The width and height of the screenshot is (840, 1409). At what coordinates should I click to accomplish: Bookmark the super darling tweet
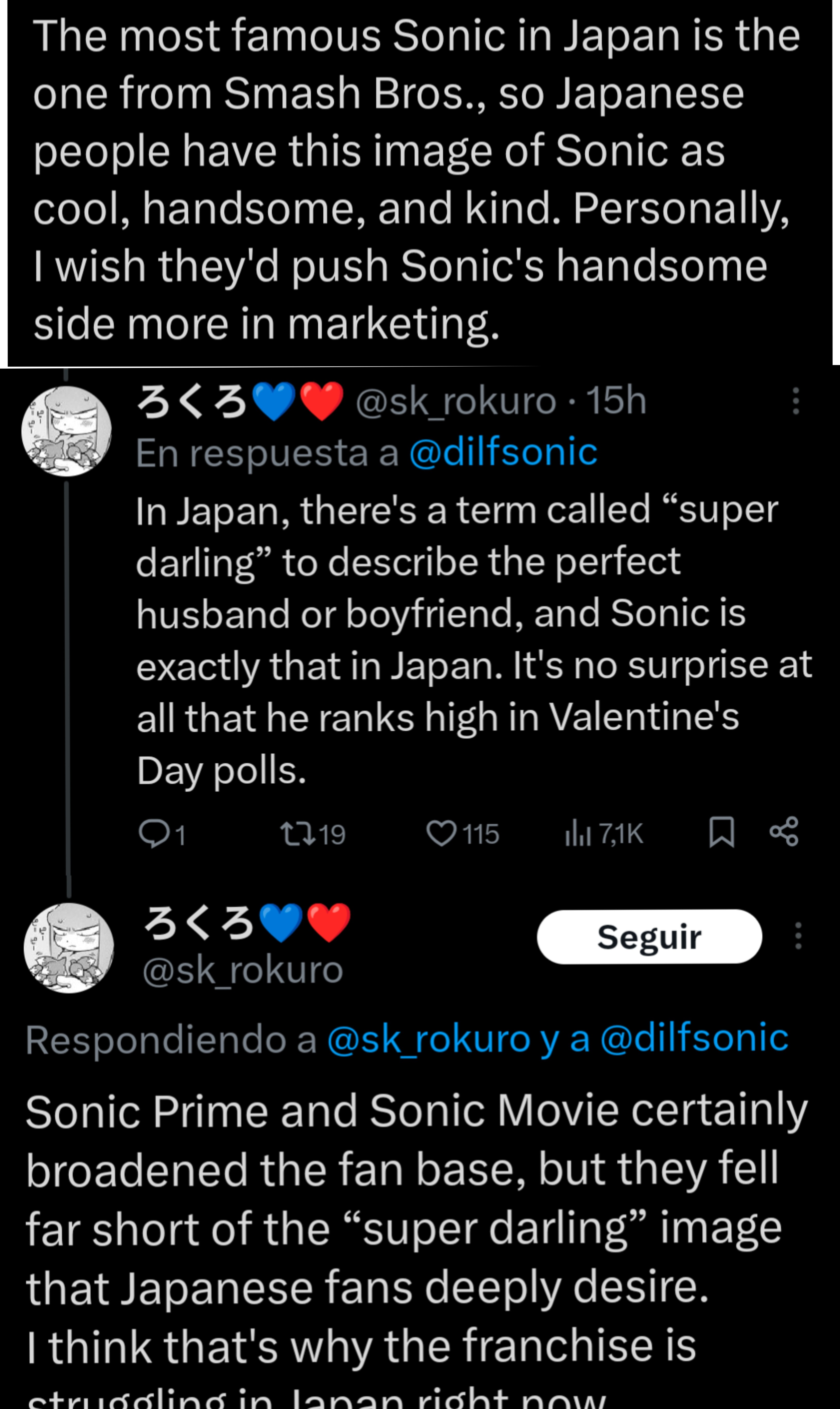tap(722, 832)
